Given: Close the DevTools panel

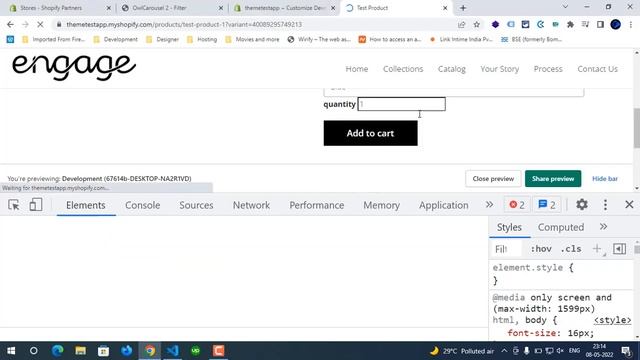Looking at the screenshot, I should click(629, 204).
